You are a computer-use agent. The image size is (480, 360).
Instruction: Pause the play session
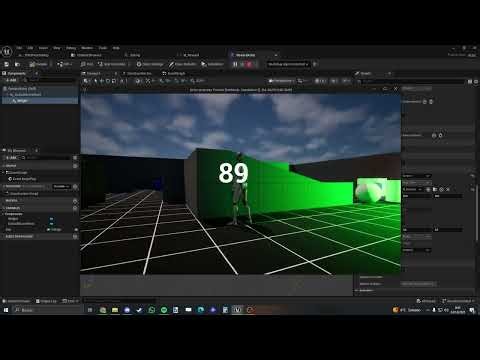pyautogui.click(x=235, y=64)
